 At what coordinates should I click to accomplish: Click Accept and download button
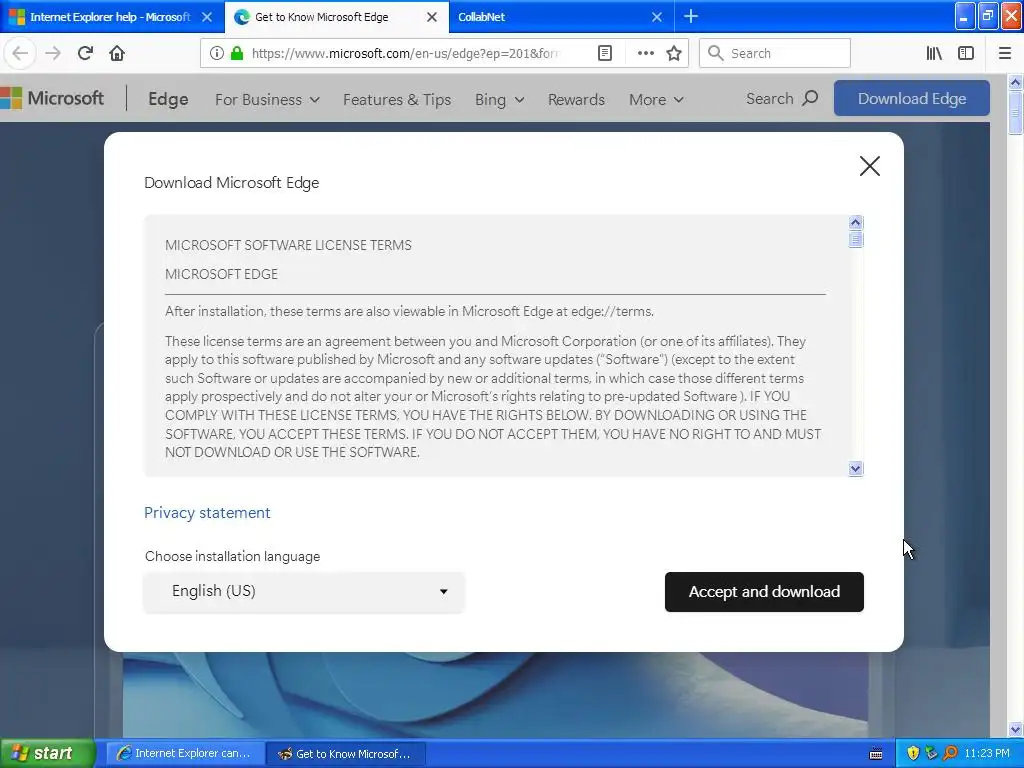[764, 592]
